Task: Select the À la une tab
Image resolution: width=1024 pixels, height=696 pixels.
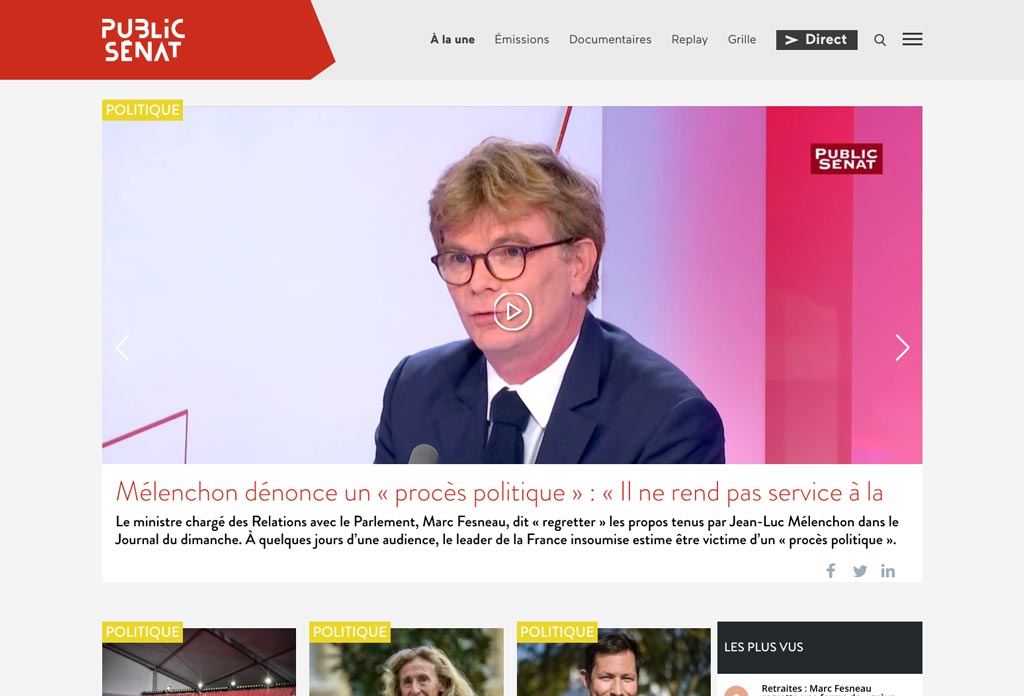Action: [452, 40]
